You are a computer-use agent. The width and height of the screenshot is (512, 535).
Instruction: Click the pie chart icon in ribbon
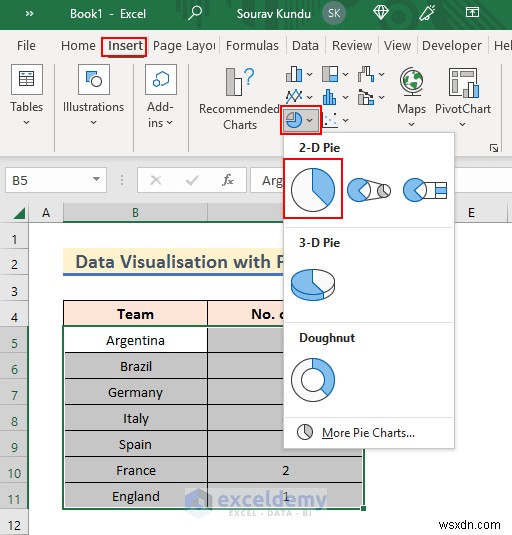(x=294, y=120)
